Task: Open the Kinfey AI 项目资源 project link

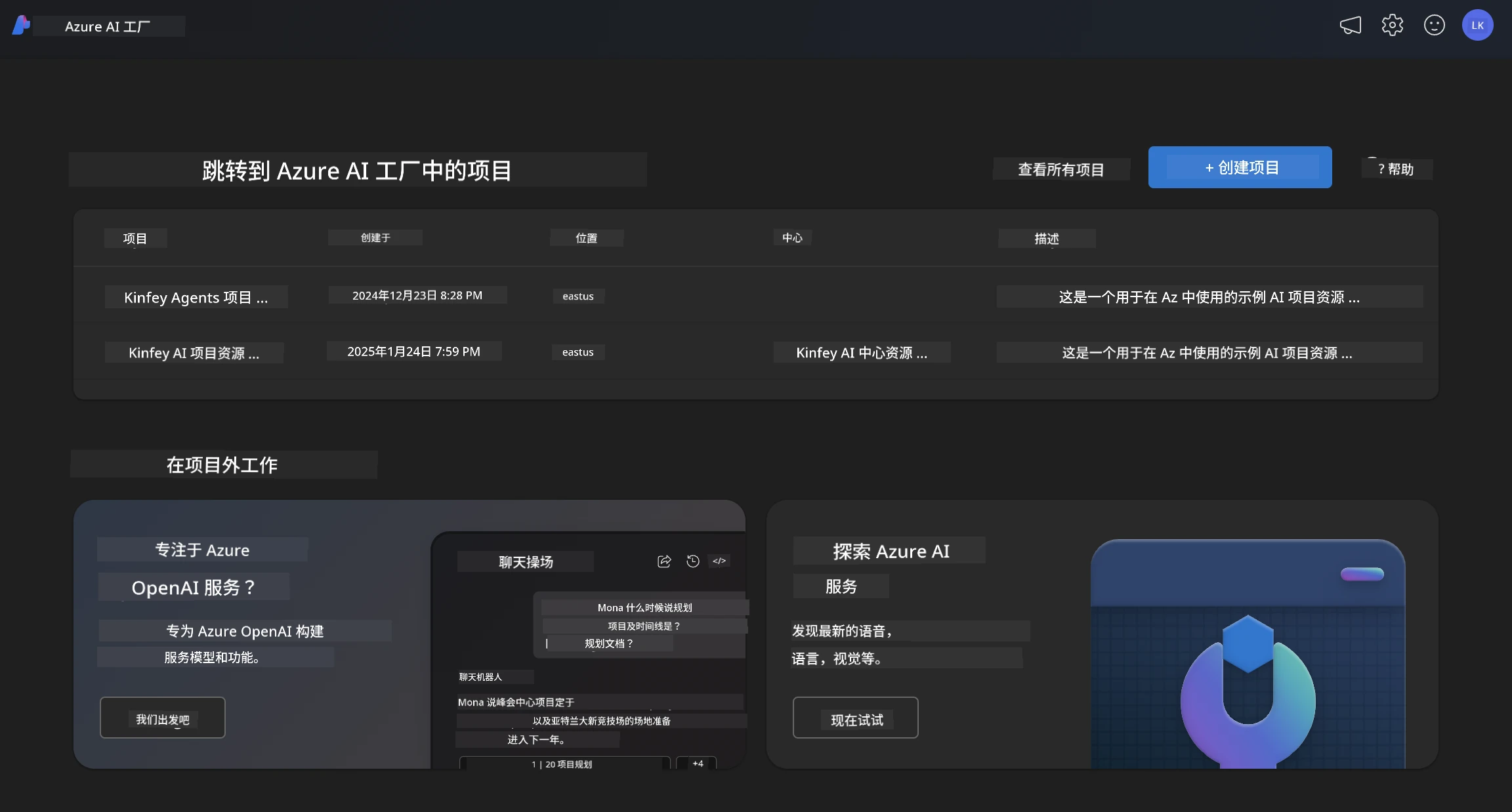Action: [194, 353]
